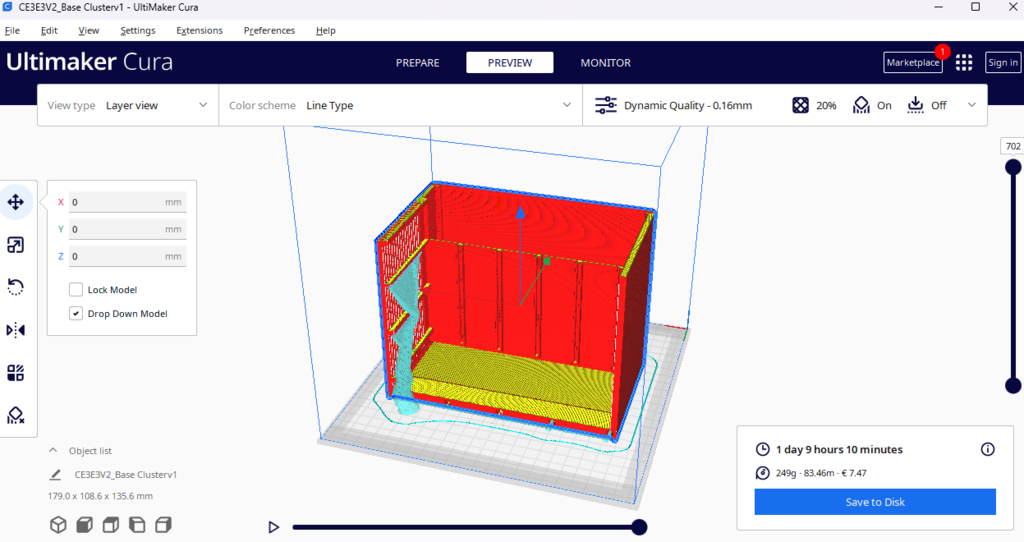1024x542 pixels.
Task: Select the Support Blocker tool
Action: [16, 415]
